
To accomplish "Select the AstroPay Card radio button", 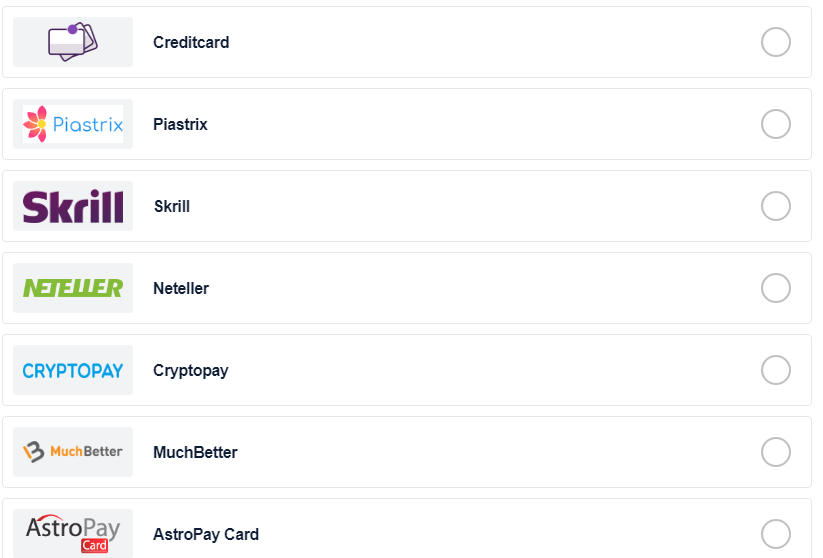I will point(776,534).
